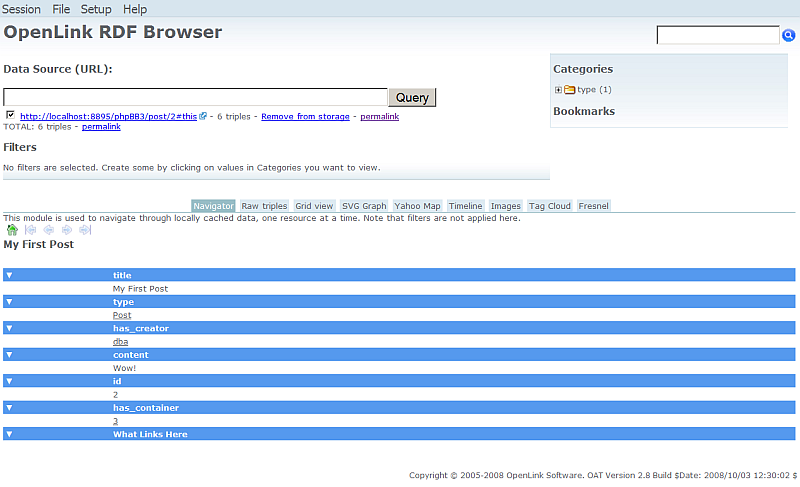Viewport: 800px width, 487px height.
Task: Follow the dba creator link
Action: 120,341
